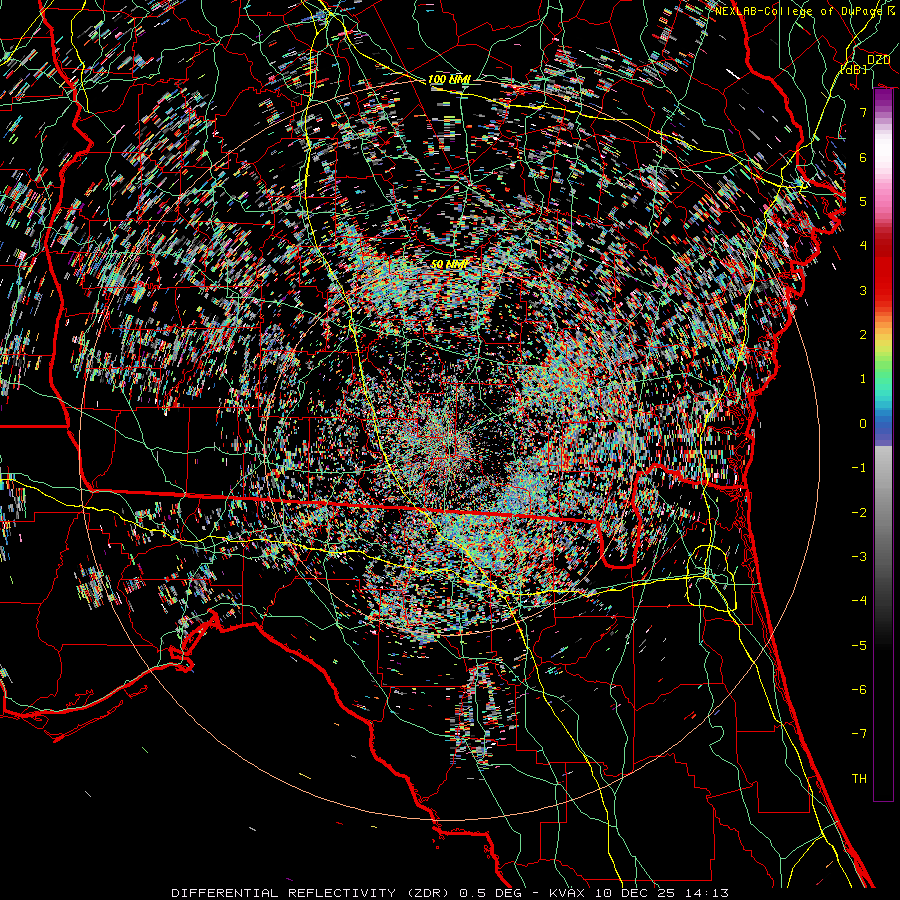Click the "KVAX 10 DEC 25 14:13" timestamp text

click(x=639, y=893)
